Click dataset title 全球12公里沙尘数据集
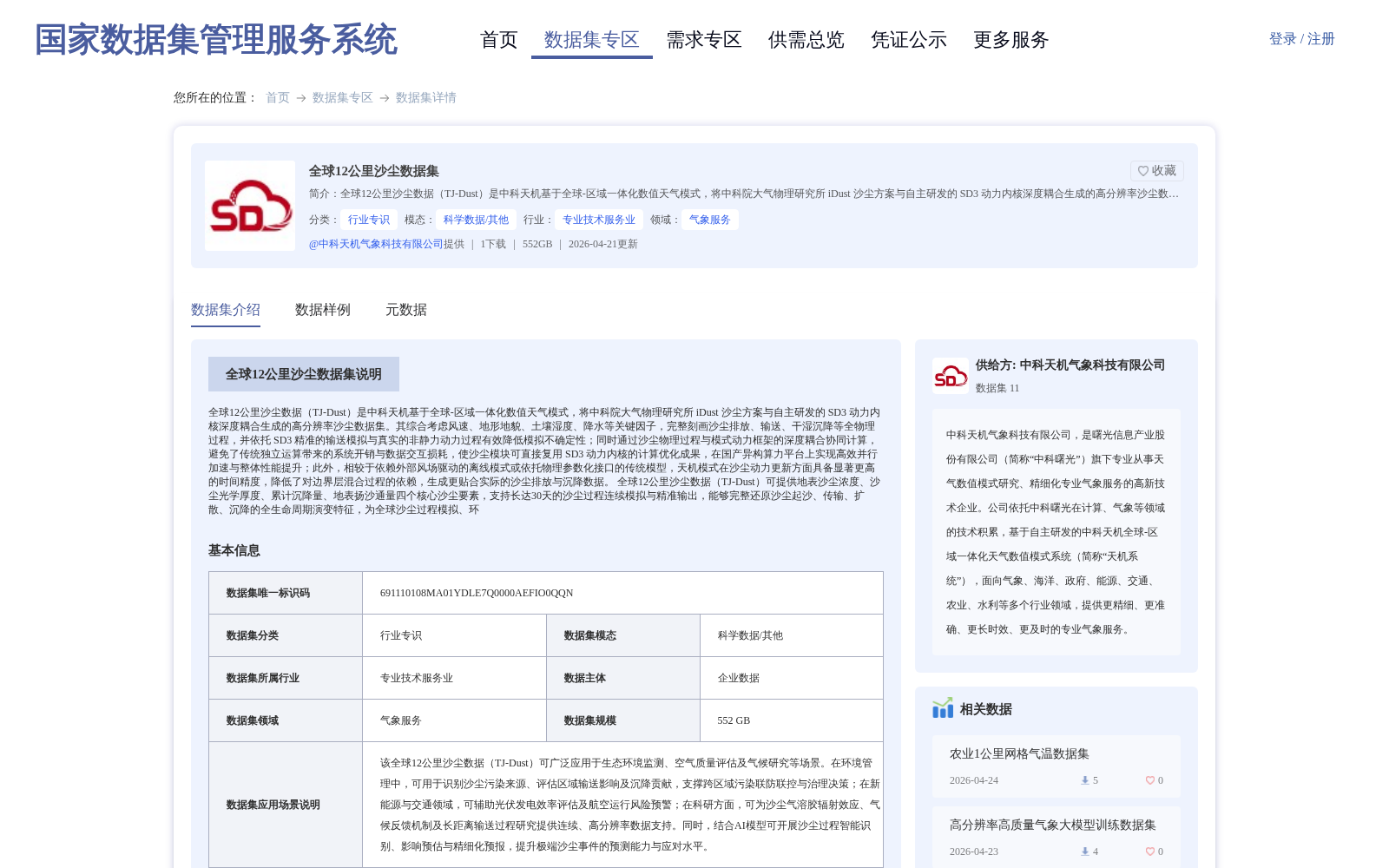Image resolution: width=1389 pixels, height=868 pixels. click(374, 171)
